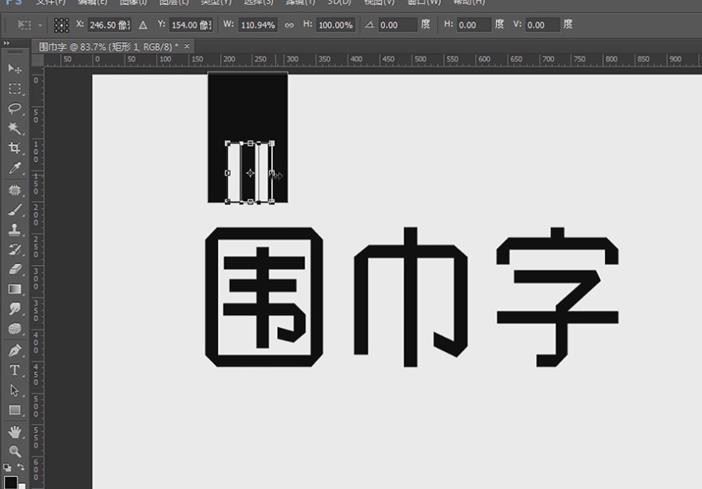This screenshot has height=489, width=702.
Task: Select the Lasso tool
Action: click(x=14, y=108)
